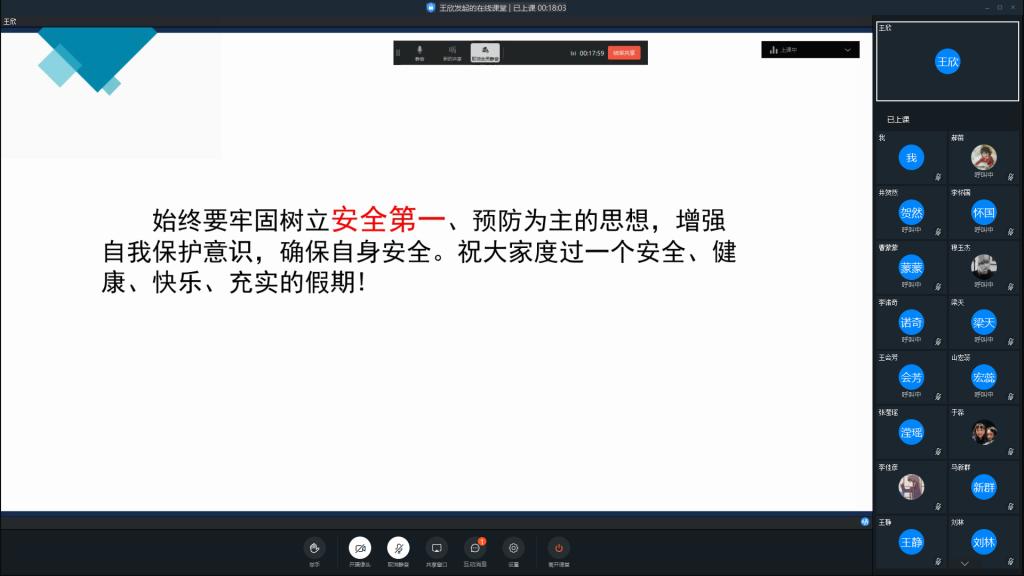Open 穆玉杰's photo avatar tile

(984, 267)
